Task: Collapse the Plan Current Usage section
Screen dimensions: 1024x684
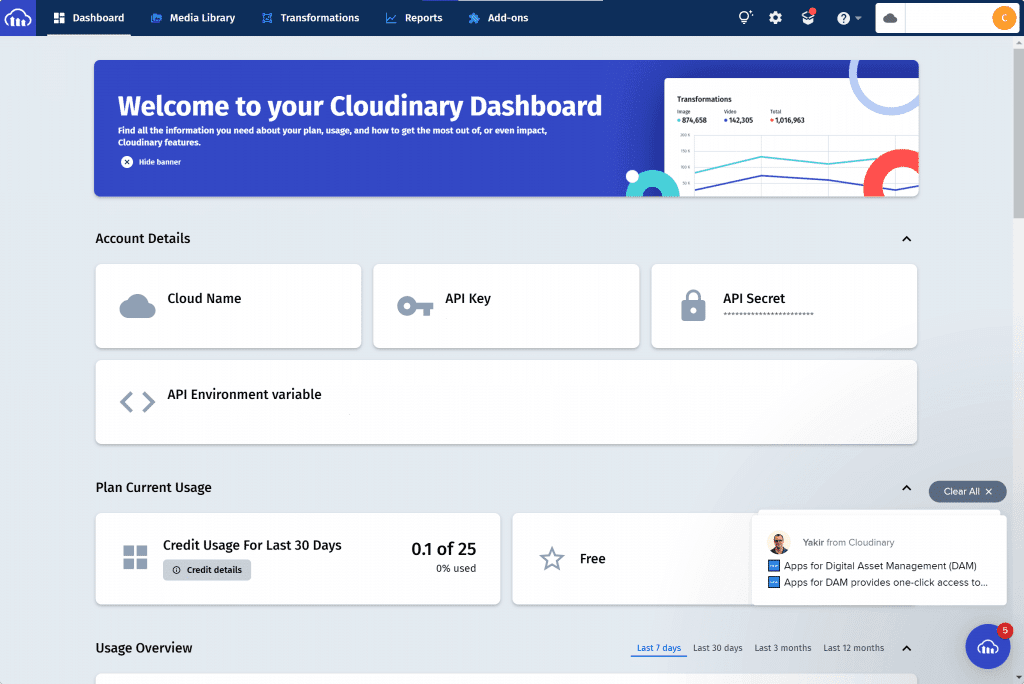Action: click(906, 488)
